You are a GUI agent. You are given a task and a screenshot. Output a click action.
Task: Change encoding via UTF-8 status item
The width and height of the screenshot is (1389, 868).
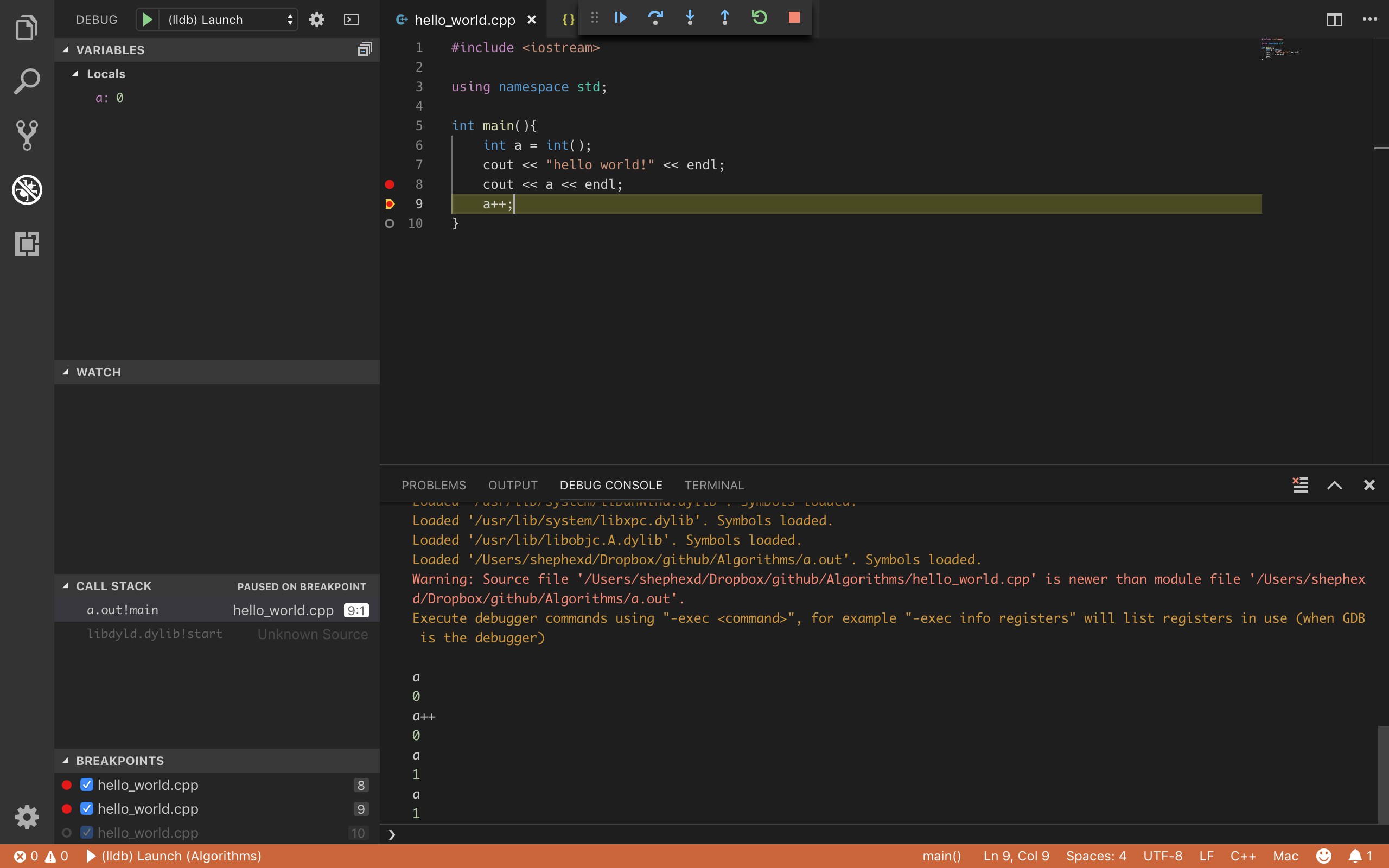tap(1162, 856)
